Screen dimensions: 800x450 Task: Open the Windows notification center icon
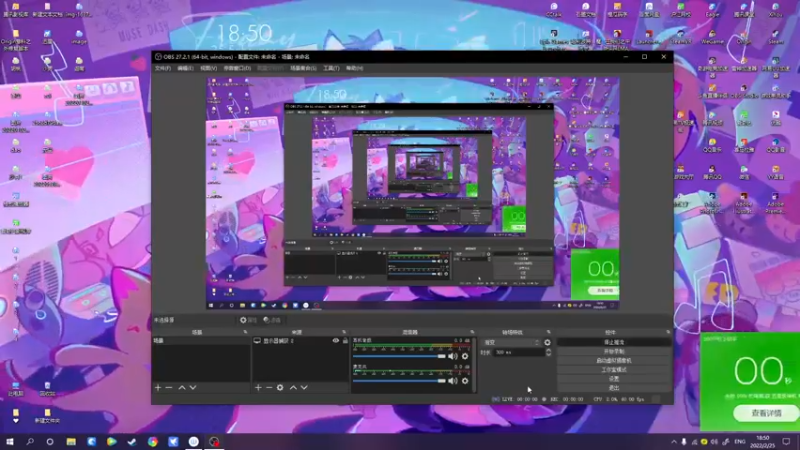(x=786, y=442)
